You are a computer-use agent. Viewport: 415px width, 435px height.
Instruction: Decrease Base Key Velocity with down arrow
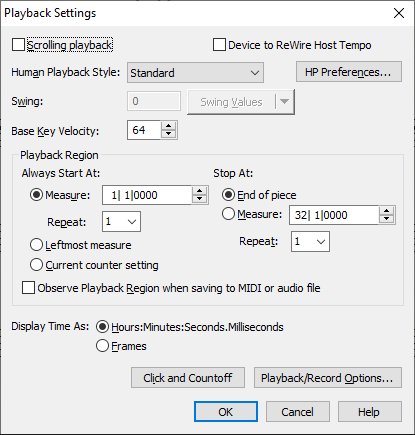tap(169, 134)
